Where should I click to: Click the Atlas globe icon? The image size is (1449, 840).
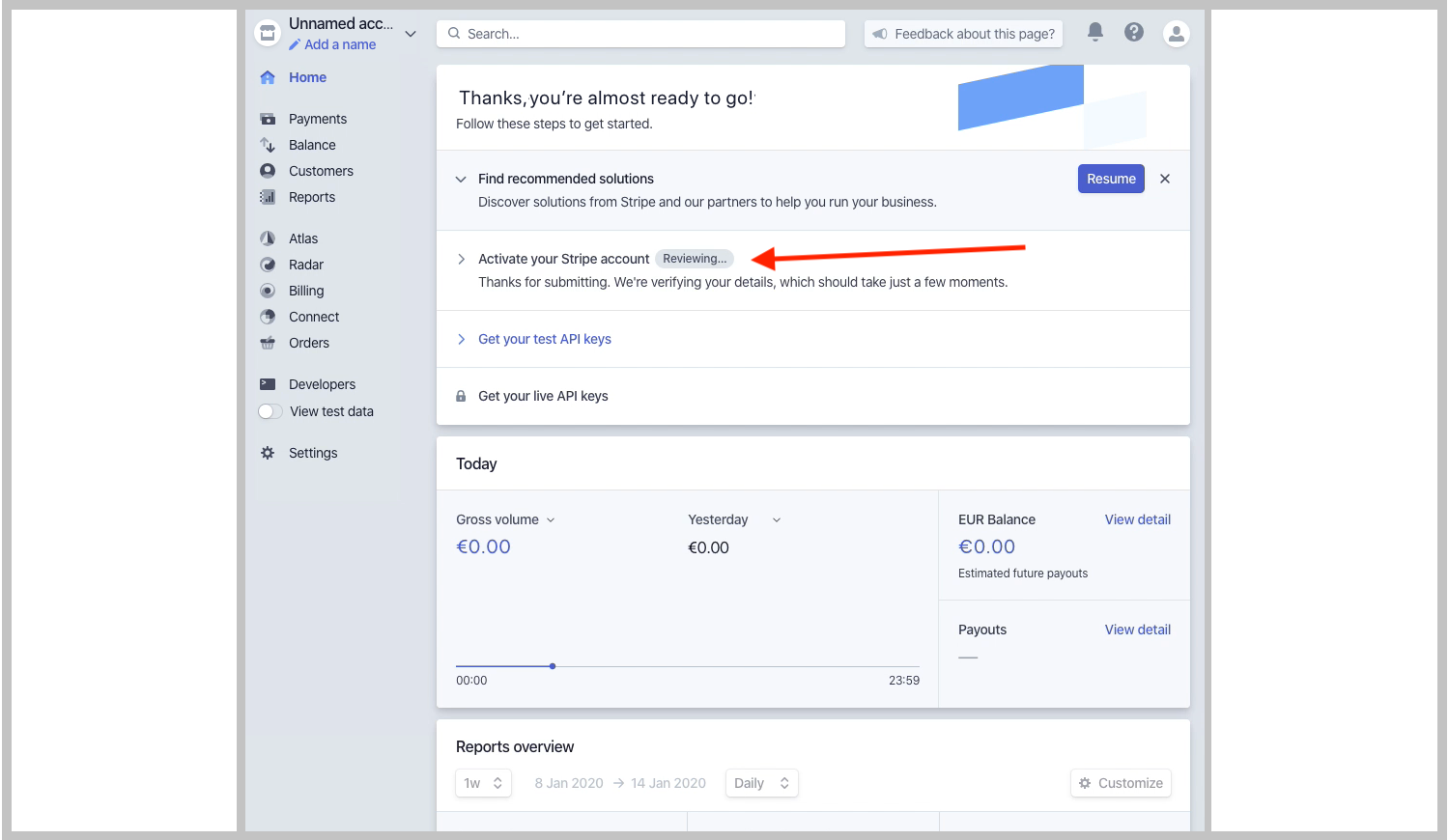click(x=268, y=238)
